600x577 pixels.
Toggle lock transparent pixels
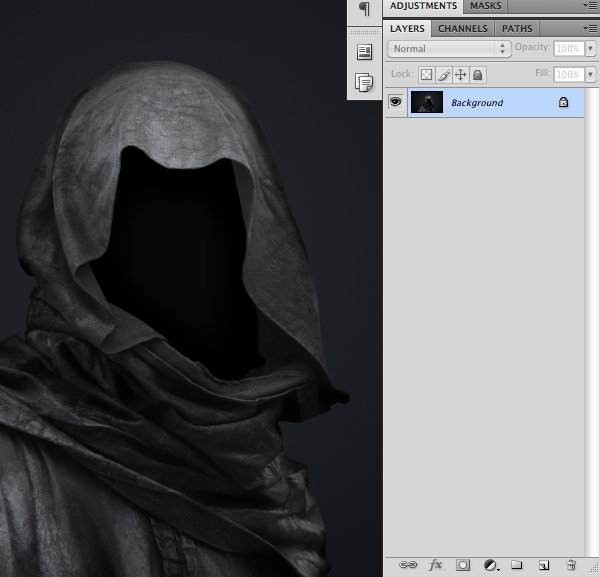(x=426, y=75)
